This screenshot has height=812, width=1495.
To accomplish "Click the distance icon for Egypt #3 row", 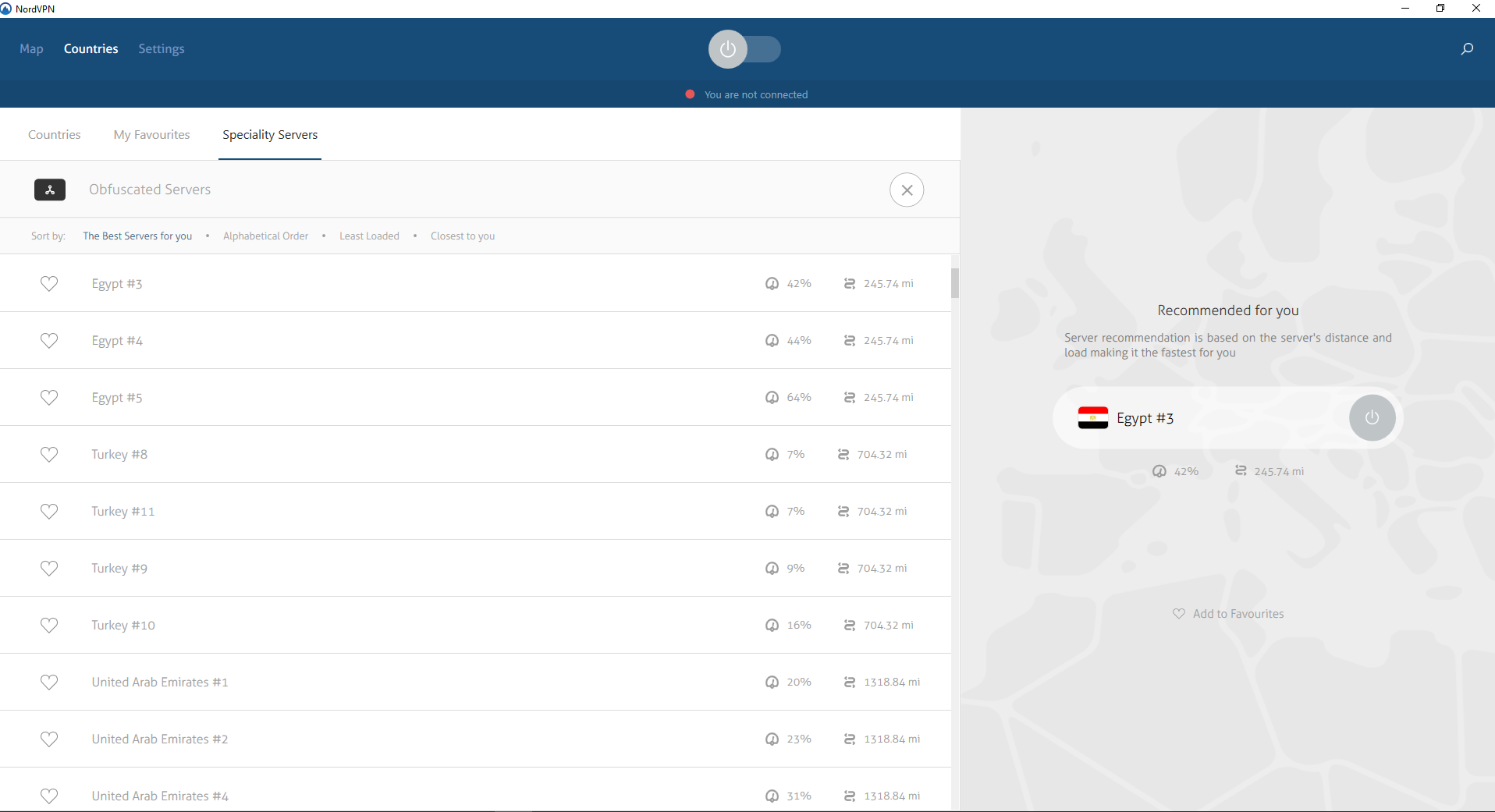I will (850, 284).
